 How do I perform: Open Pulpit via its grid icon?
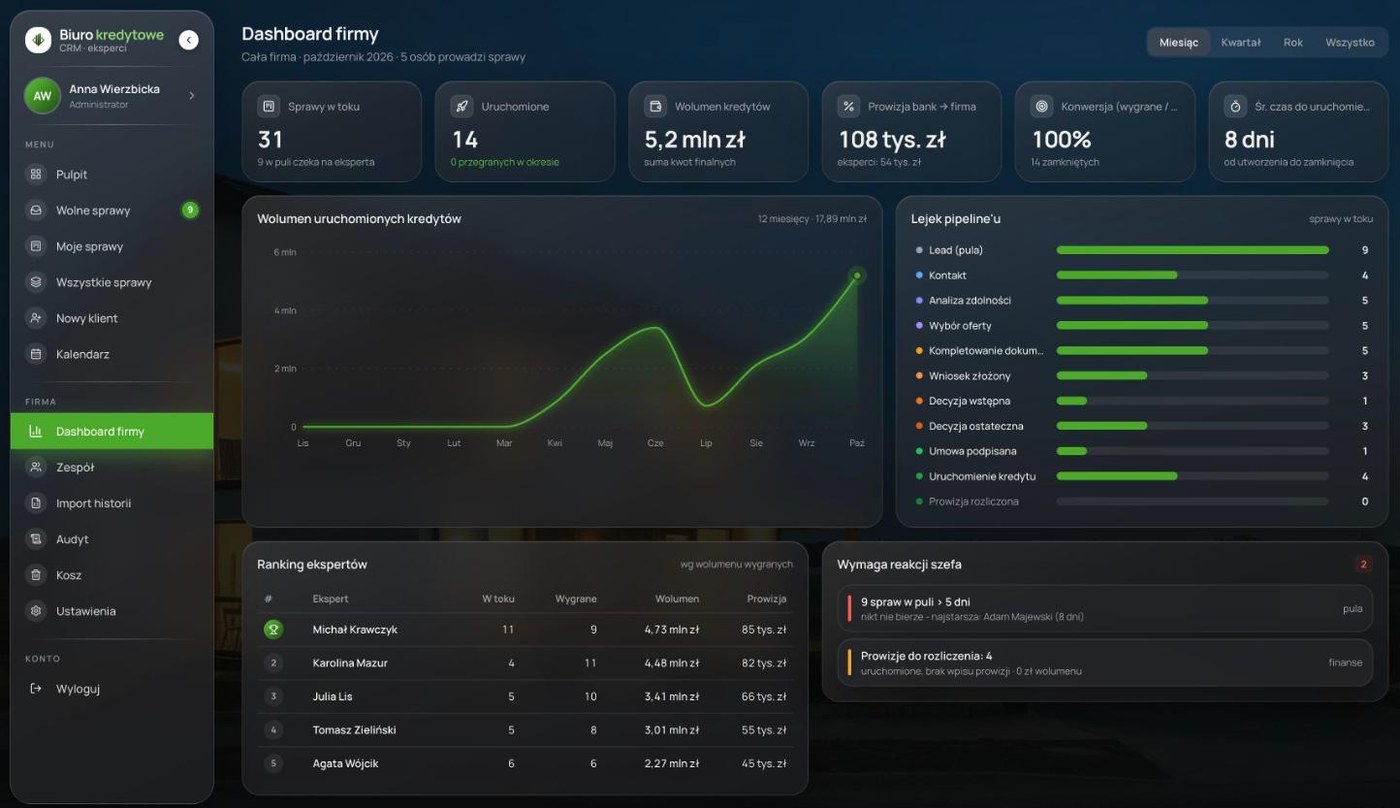(36, 174)
